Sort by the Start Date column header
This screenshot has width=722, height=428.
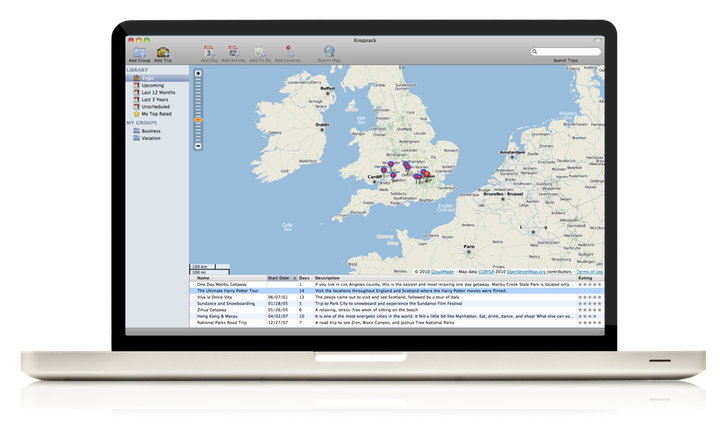[282, 278]
